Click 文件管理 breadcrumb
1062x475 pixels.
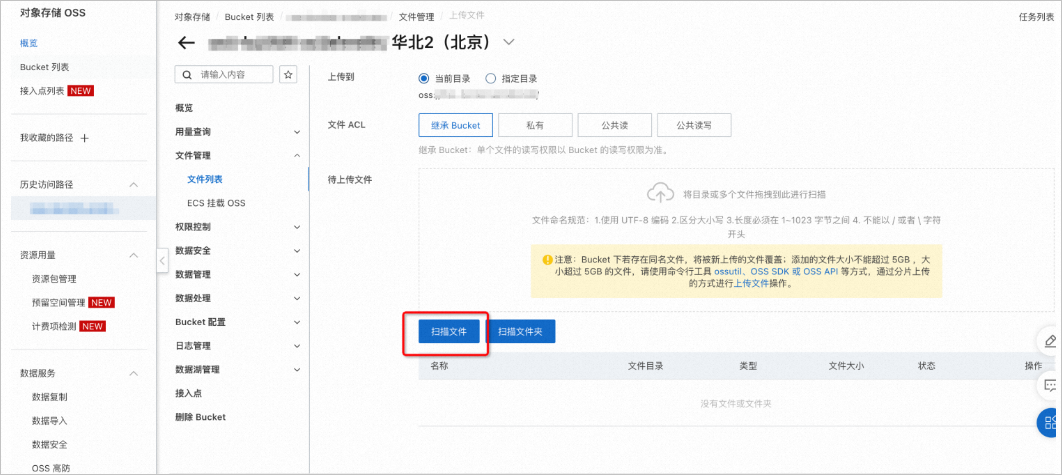417,18
